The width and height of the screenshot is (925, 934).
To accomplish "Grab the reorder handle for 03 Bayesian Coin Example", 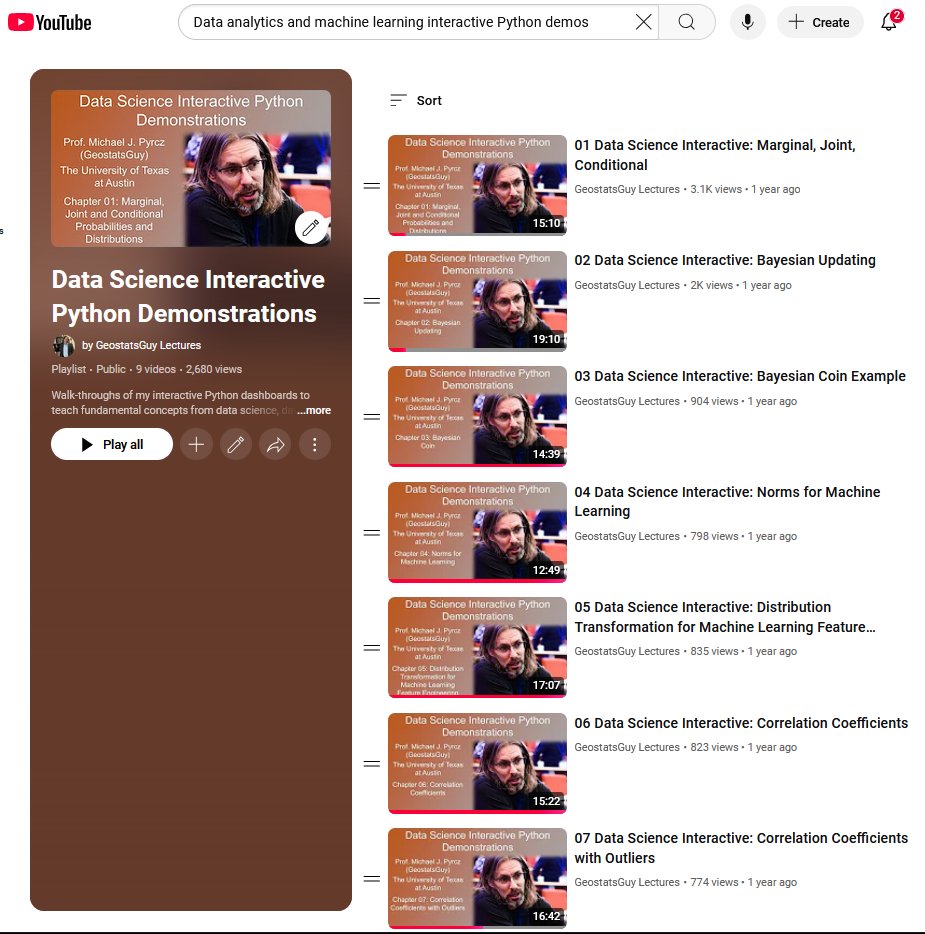I will (x=372, y=416).
